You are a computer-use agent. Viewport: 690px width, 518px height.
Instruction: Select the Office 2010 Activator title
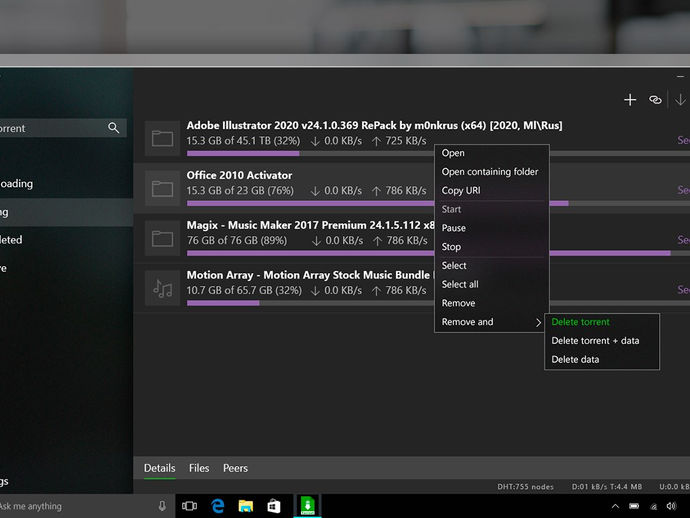[x=239, y=175]
